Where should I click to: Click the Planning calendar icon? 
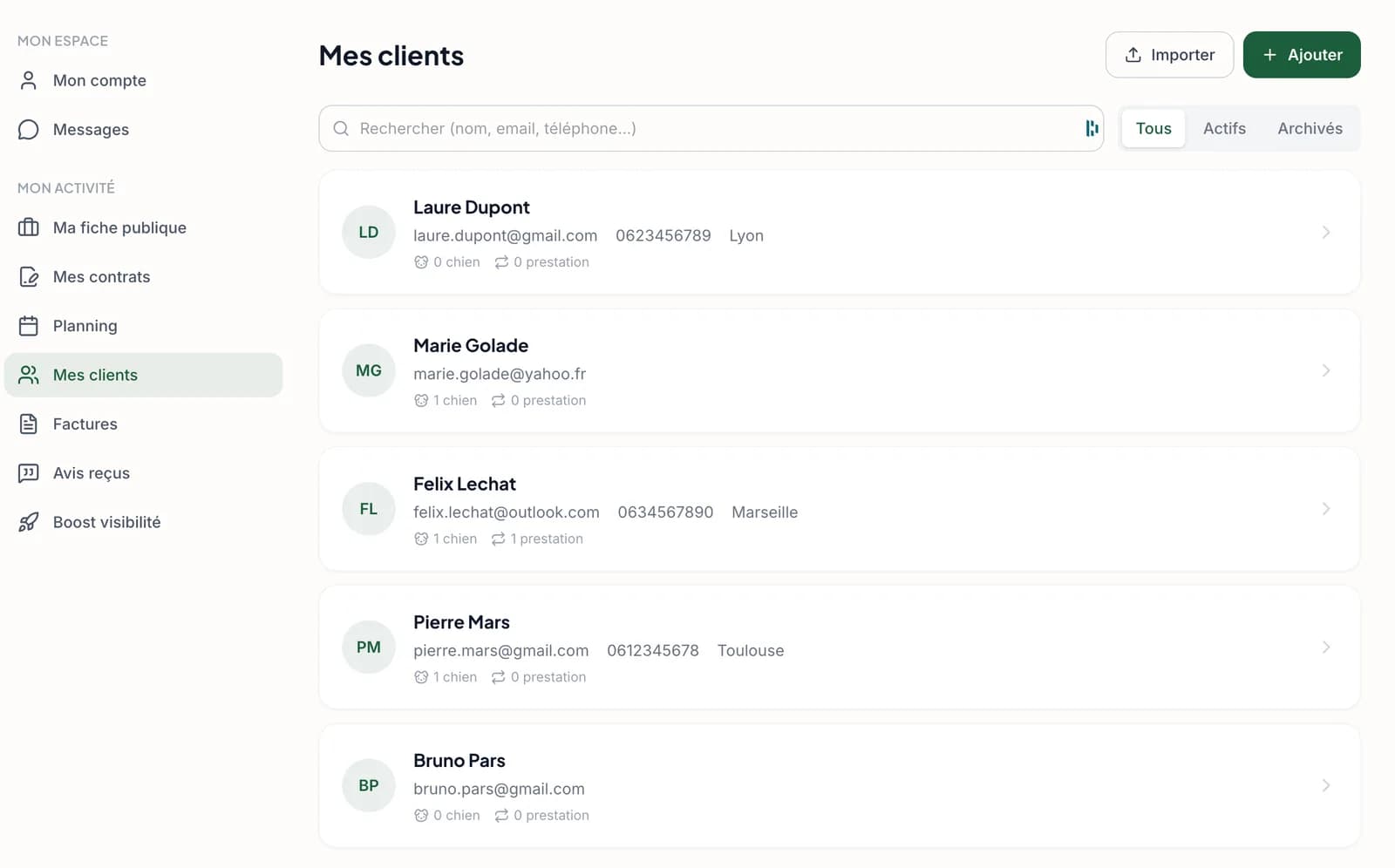coord(29,326)
